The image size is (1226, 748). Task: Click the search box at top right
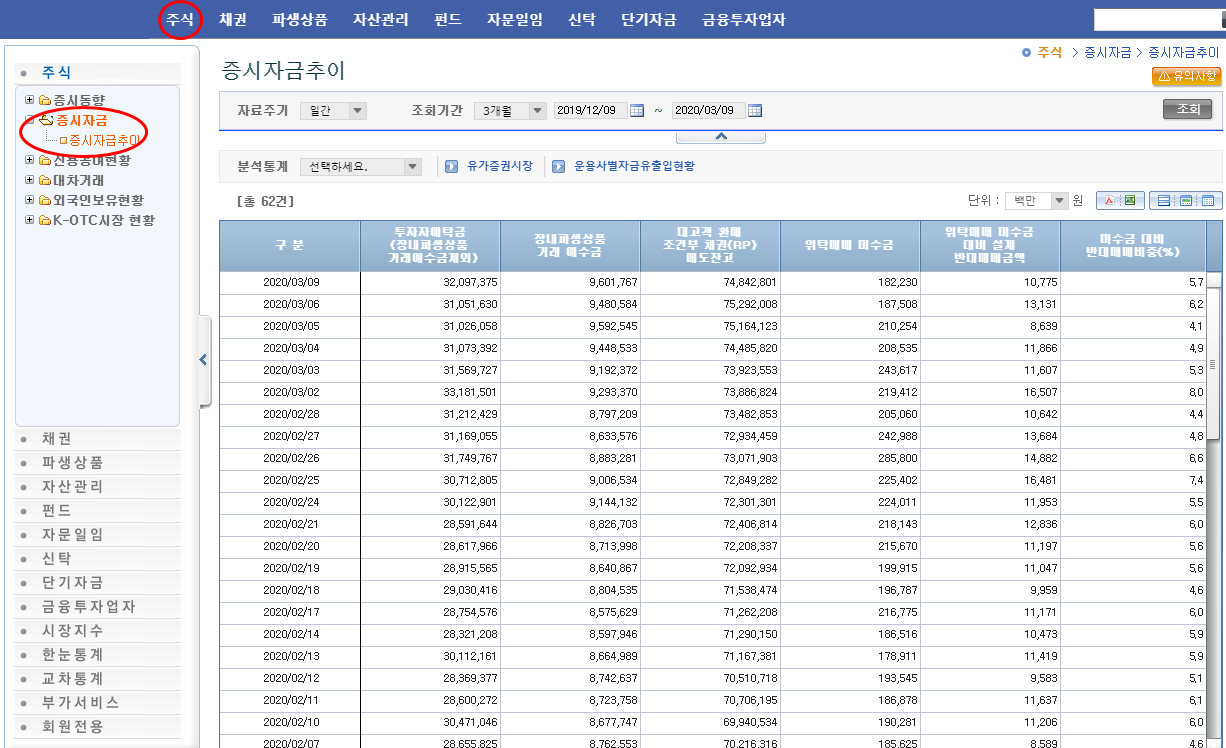1157,20
